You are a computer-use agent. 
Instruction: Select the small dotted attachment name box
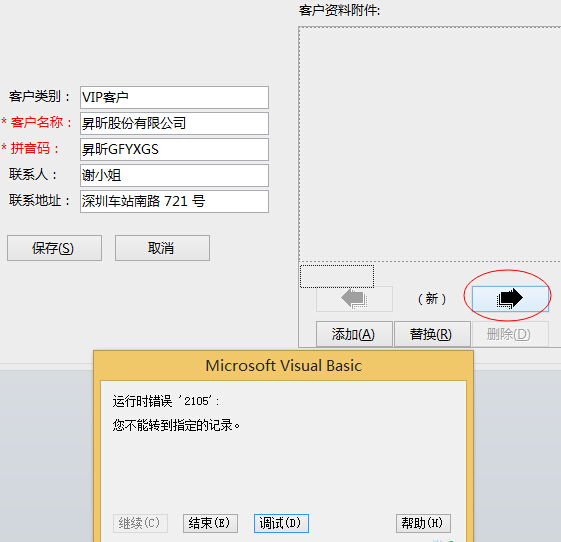337,276
